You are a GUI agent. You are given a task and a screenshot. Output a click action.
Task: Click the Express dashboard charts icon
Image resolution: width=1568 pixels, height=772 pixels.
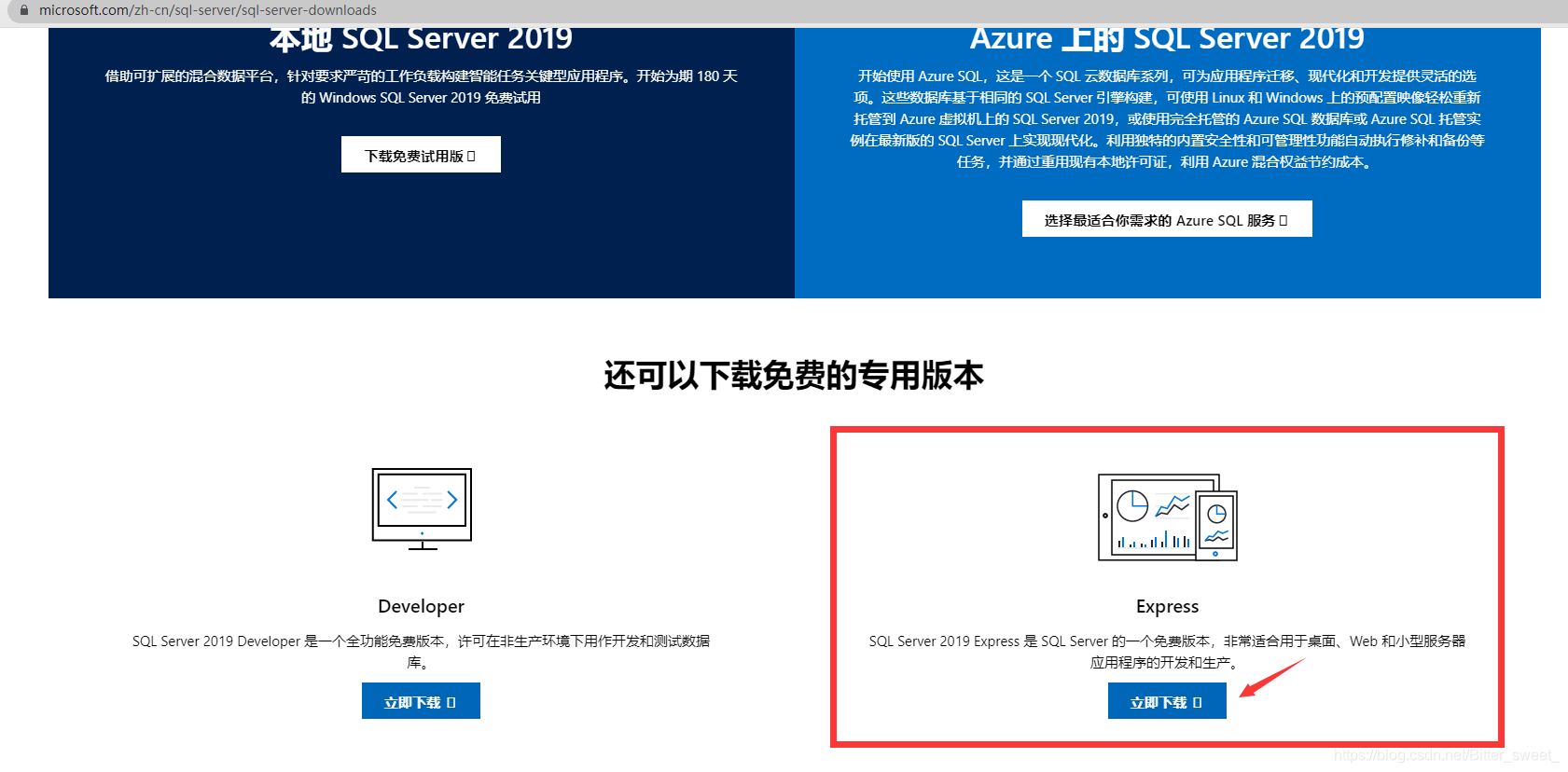[x=1168, y=517]
